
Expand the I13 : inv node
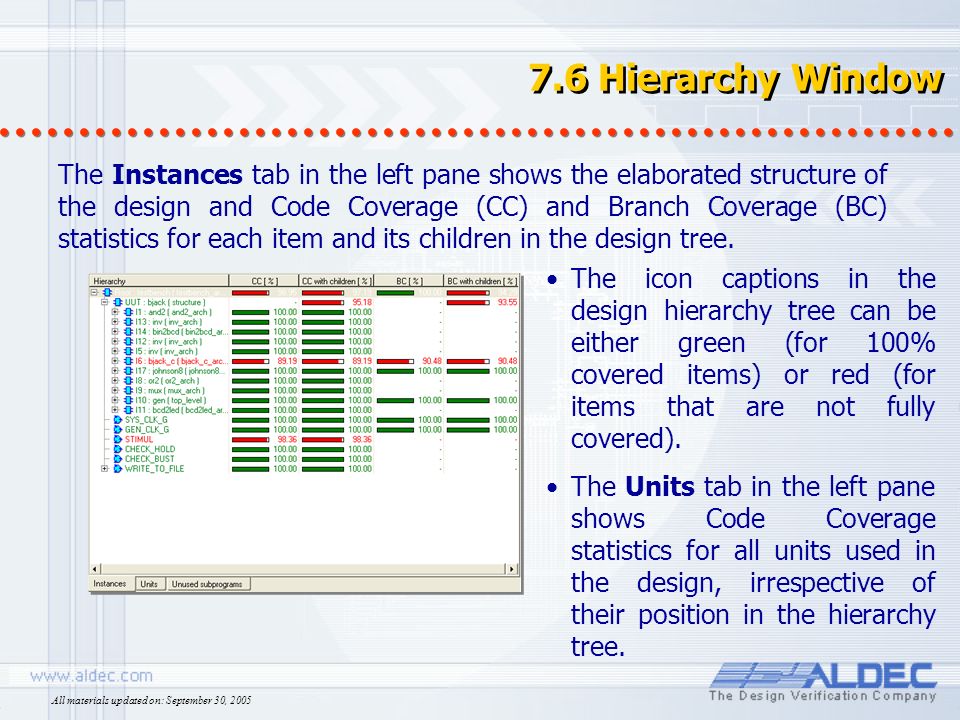pos(115,322)
